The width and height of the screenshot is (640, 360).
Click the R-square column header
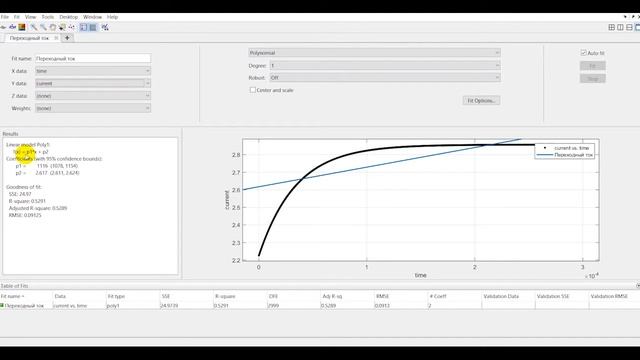click(240, 296)
